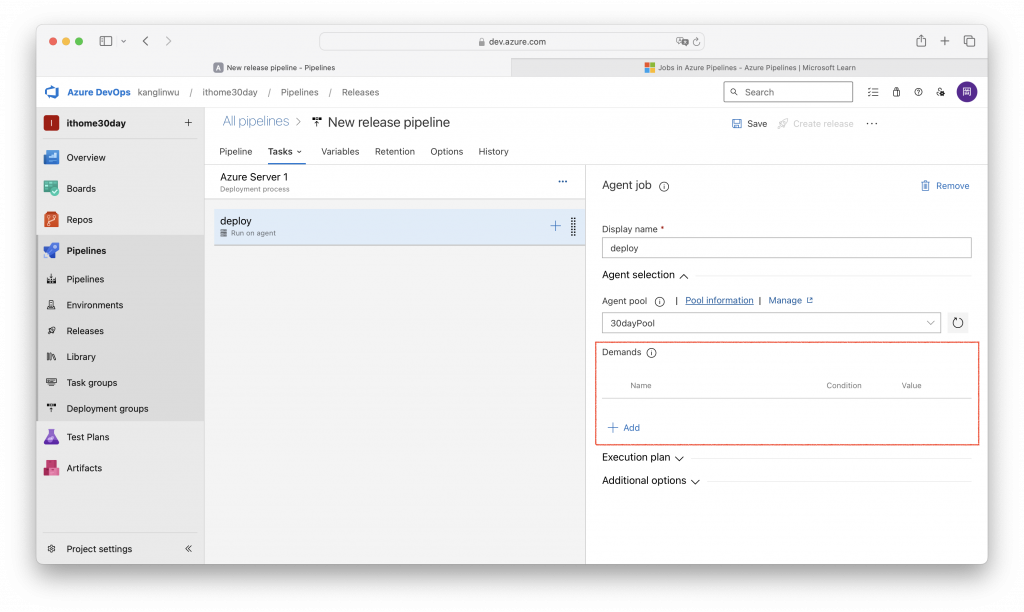Switch to the Options tab

(447, 152)
